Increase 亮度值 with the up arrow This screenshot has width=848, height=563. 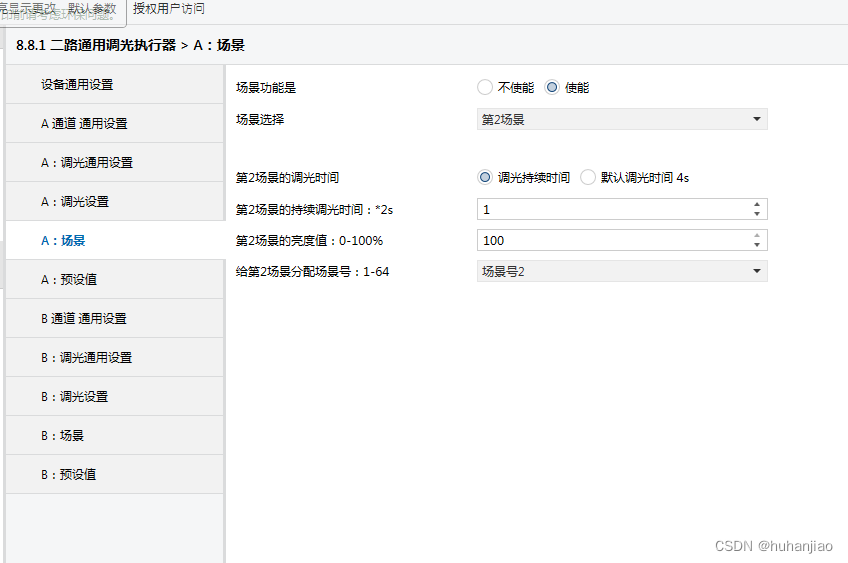(757, 236)
